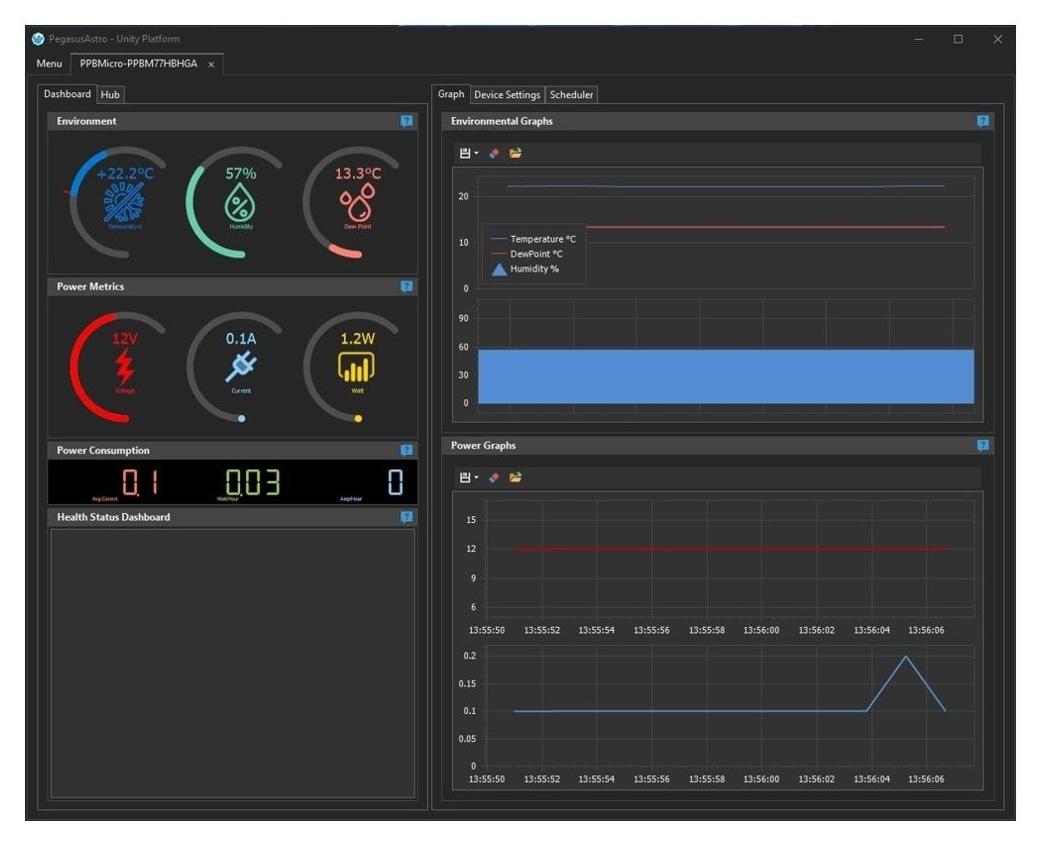Click the save icon in Power Graphs toolbar
This screenshot has width=1040, height=841.
(x=464, y=478)
